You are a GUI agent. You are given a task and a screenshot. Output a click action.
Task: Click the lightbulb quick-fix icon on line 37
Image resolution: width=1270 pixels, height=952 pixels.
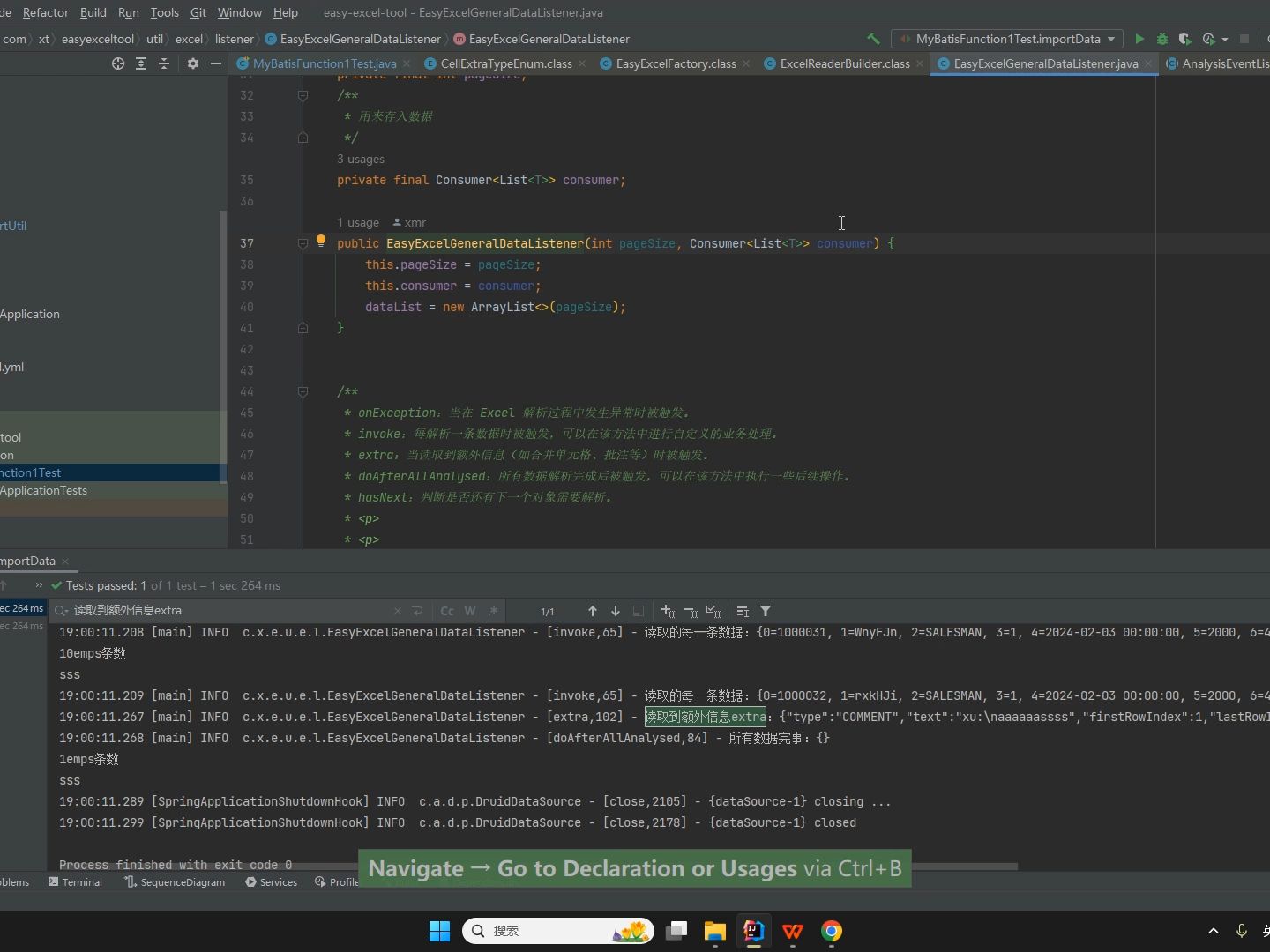(321, 241)
